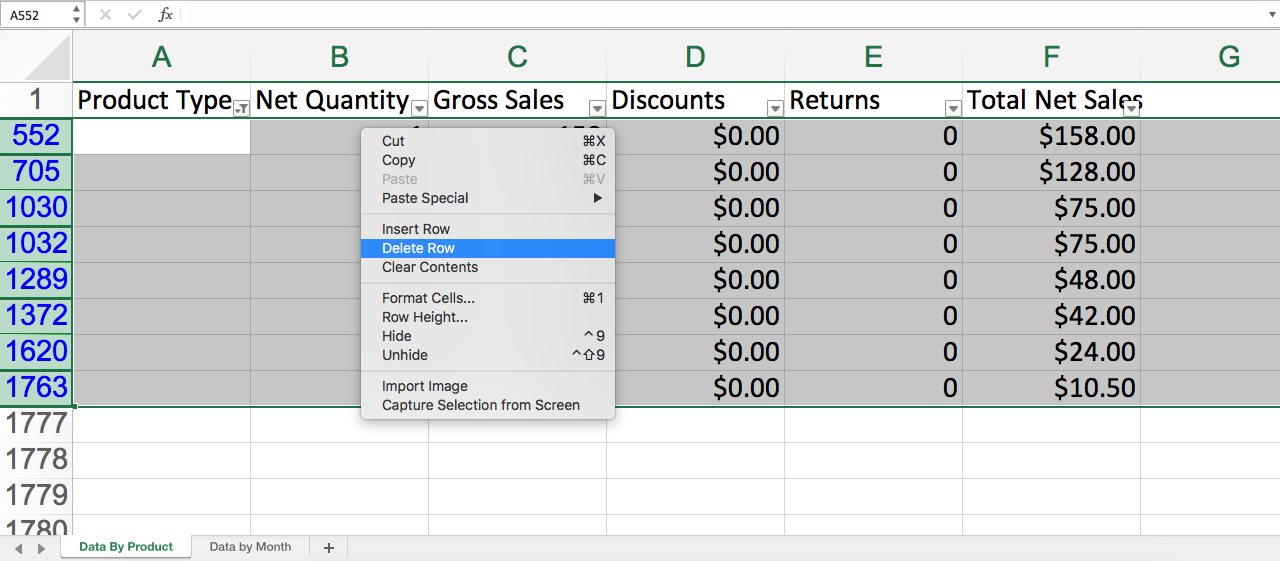Click the $10.50 Total Net Sales cell
The height and width of the screenshot is (561, 1280).
[x=1051, y=387]
